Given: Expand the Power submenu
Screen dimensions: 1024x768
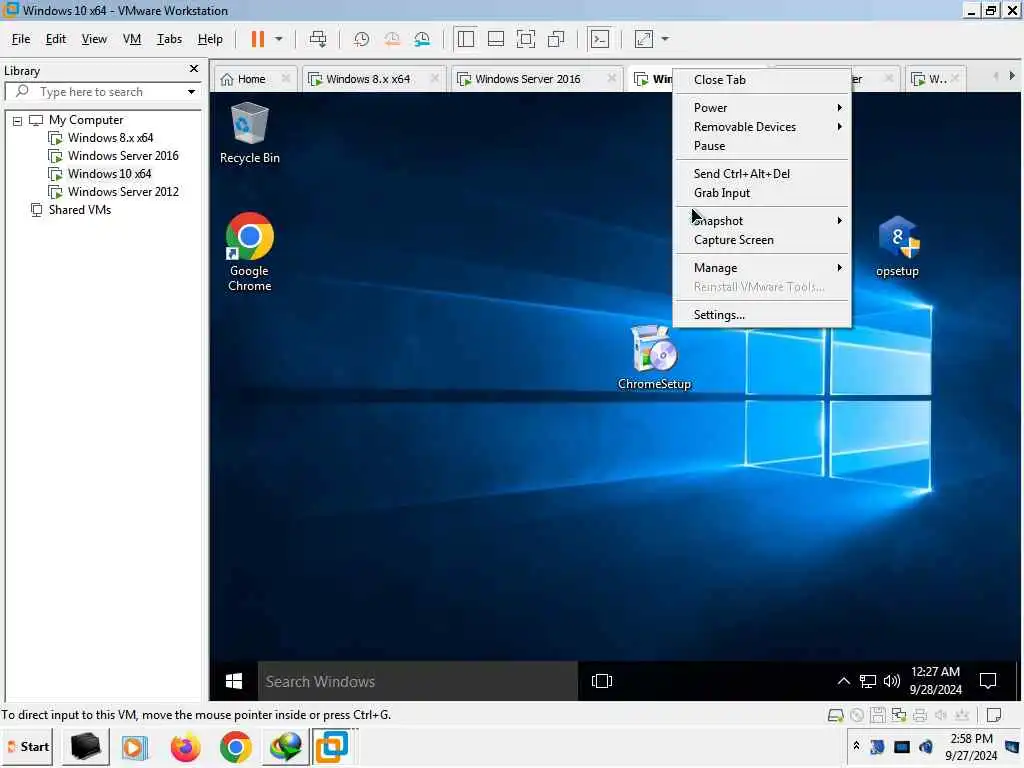Looking at the screenshot, I should 762,108.
